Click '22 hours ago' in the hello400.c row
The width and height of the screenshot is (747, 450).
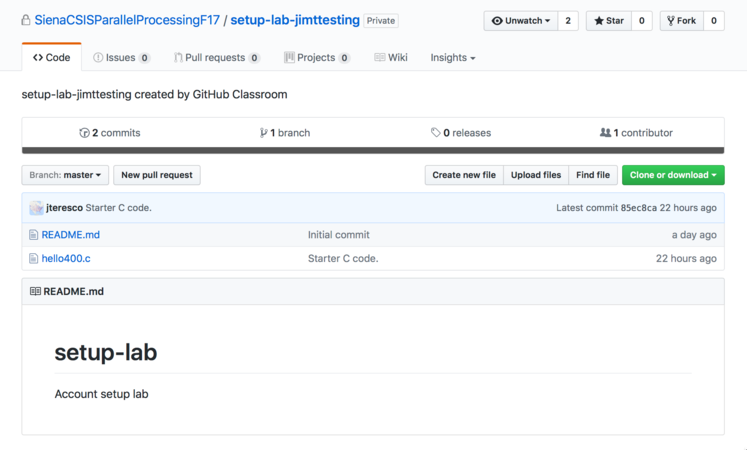(686, 259)
